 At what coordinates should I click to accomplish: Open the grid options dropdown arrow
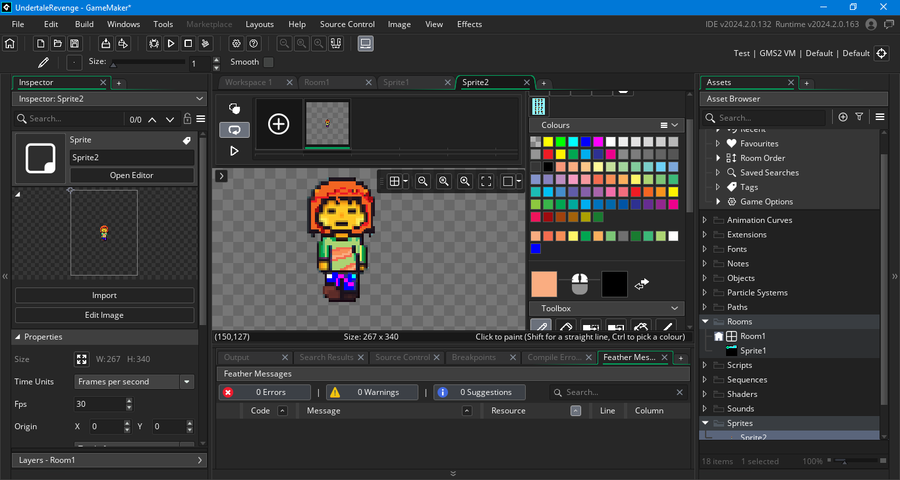406,181
